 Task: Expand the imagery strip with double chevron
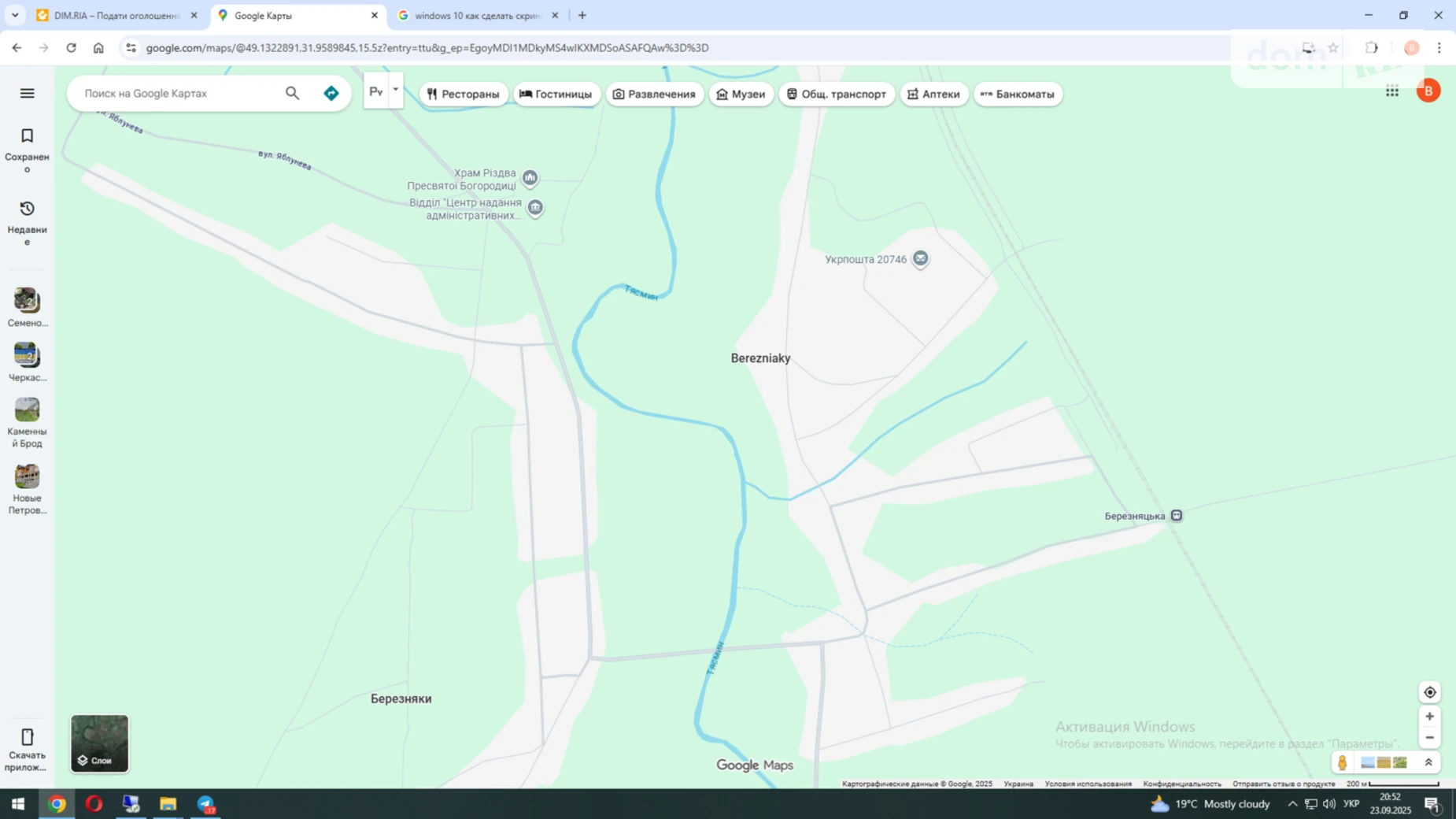coord(1428,762)
